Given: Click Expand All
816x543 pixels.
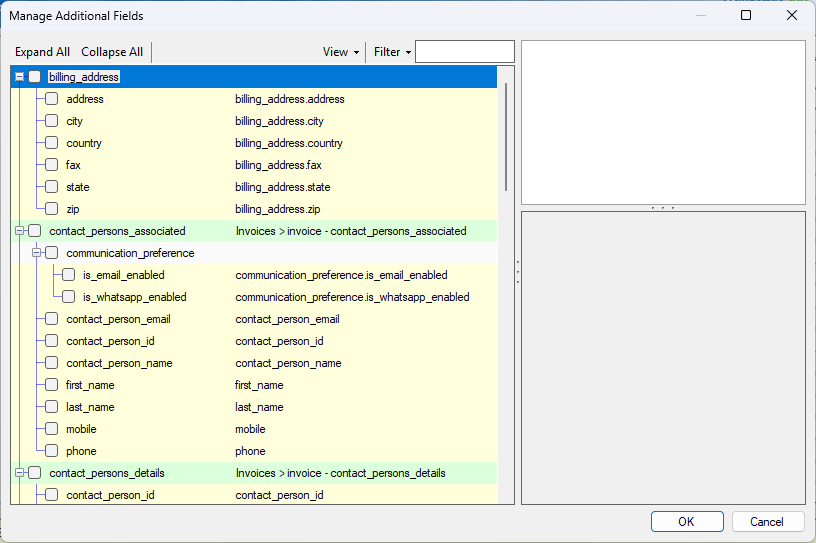Looking at the screenshot, I should point(42,52).
